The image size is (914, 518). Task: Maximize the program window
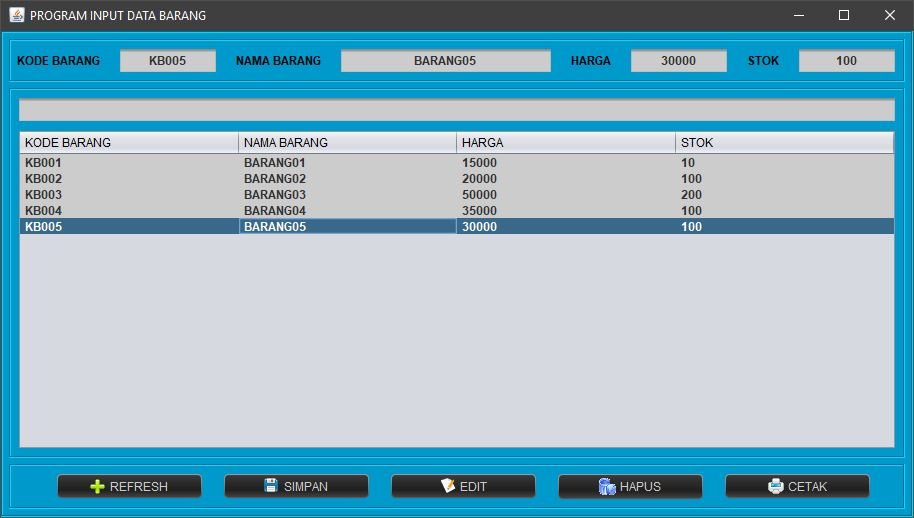point(843,15)
